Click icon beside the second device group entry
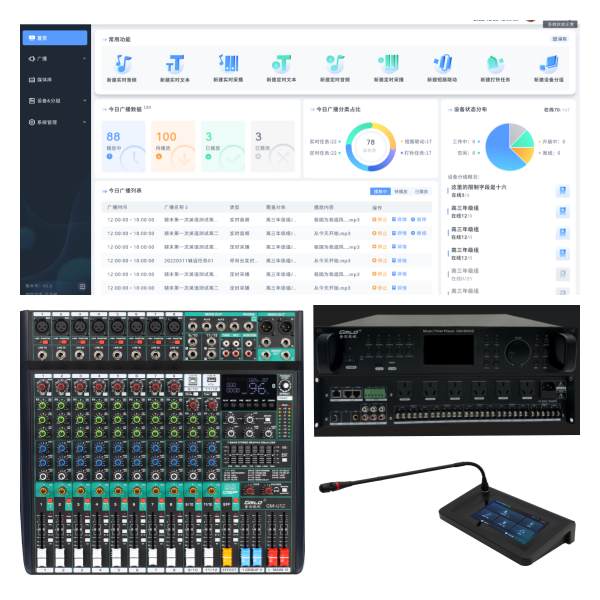Image resolution: width=600 pixels, height=600 pixels. click(x=562, y=211)
